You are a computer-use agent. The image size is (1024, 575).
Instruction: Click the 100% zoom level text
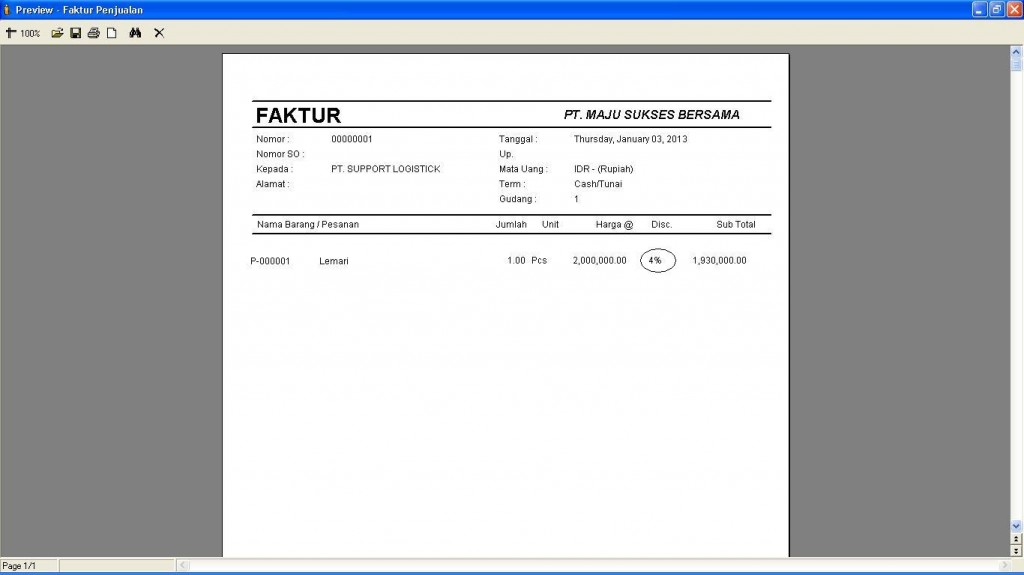point(30,33)
